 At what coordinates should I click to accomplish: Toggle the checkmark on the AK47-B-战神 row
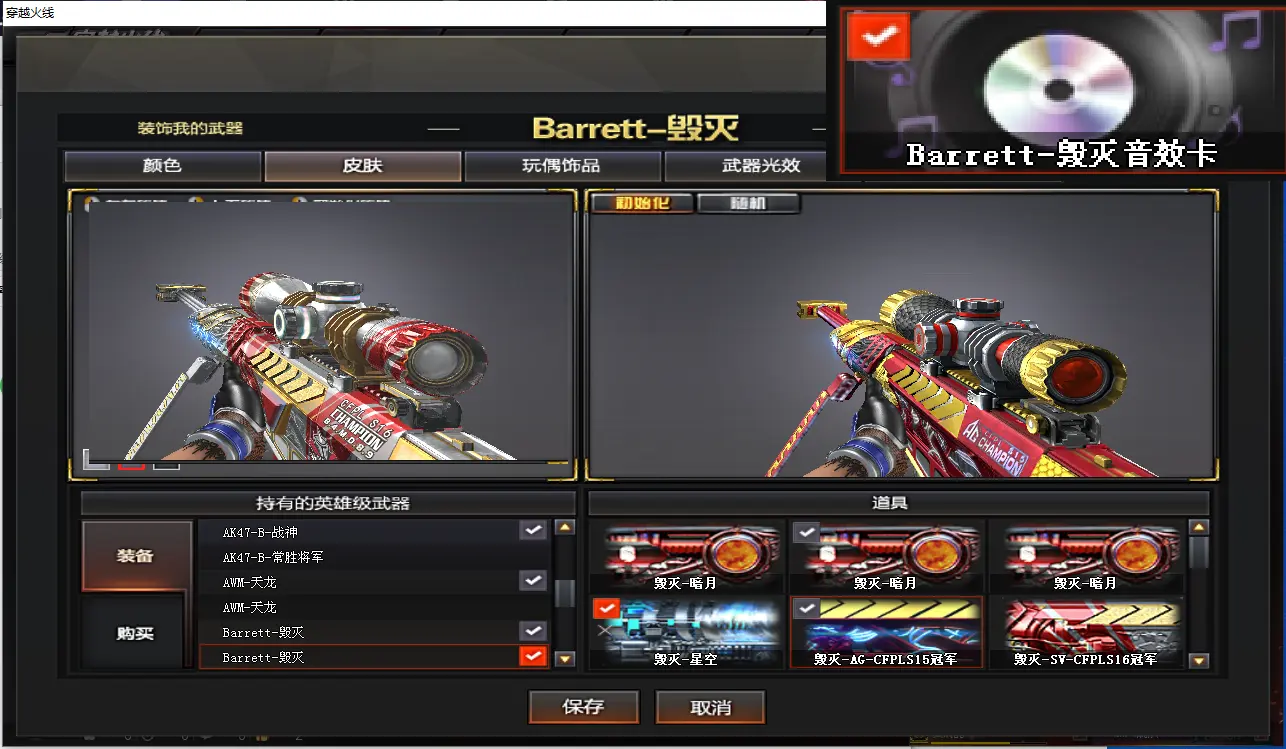(x=533, y=531)
